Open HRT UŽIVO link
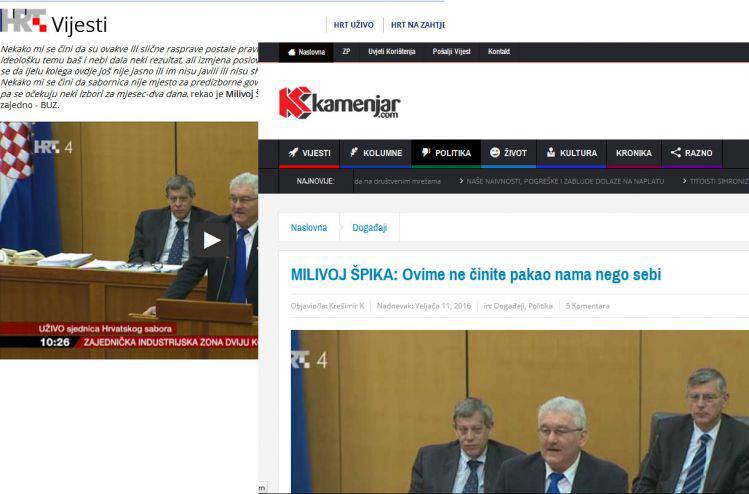This screenshot has height=494, width=749. tap(353, 25)
